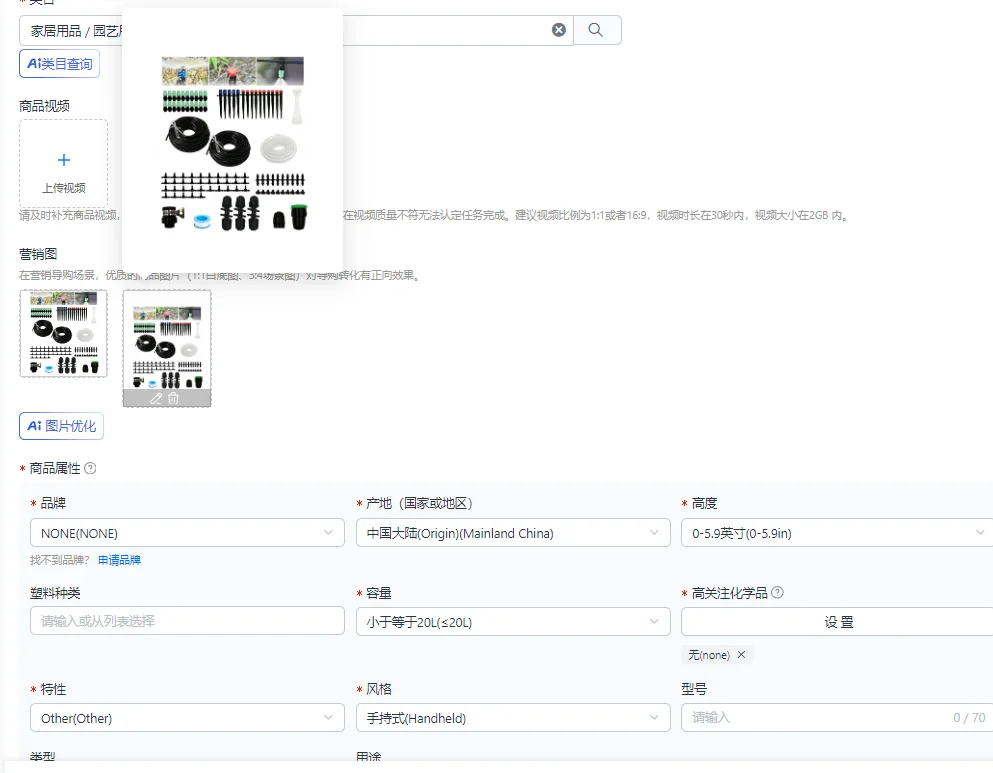Click the 高关注化学品 field label
This screenshot has height=773, width=993.
click(x=730, y=593)
